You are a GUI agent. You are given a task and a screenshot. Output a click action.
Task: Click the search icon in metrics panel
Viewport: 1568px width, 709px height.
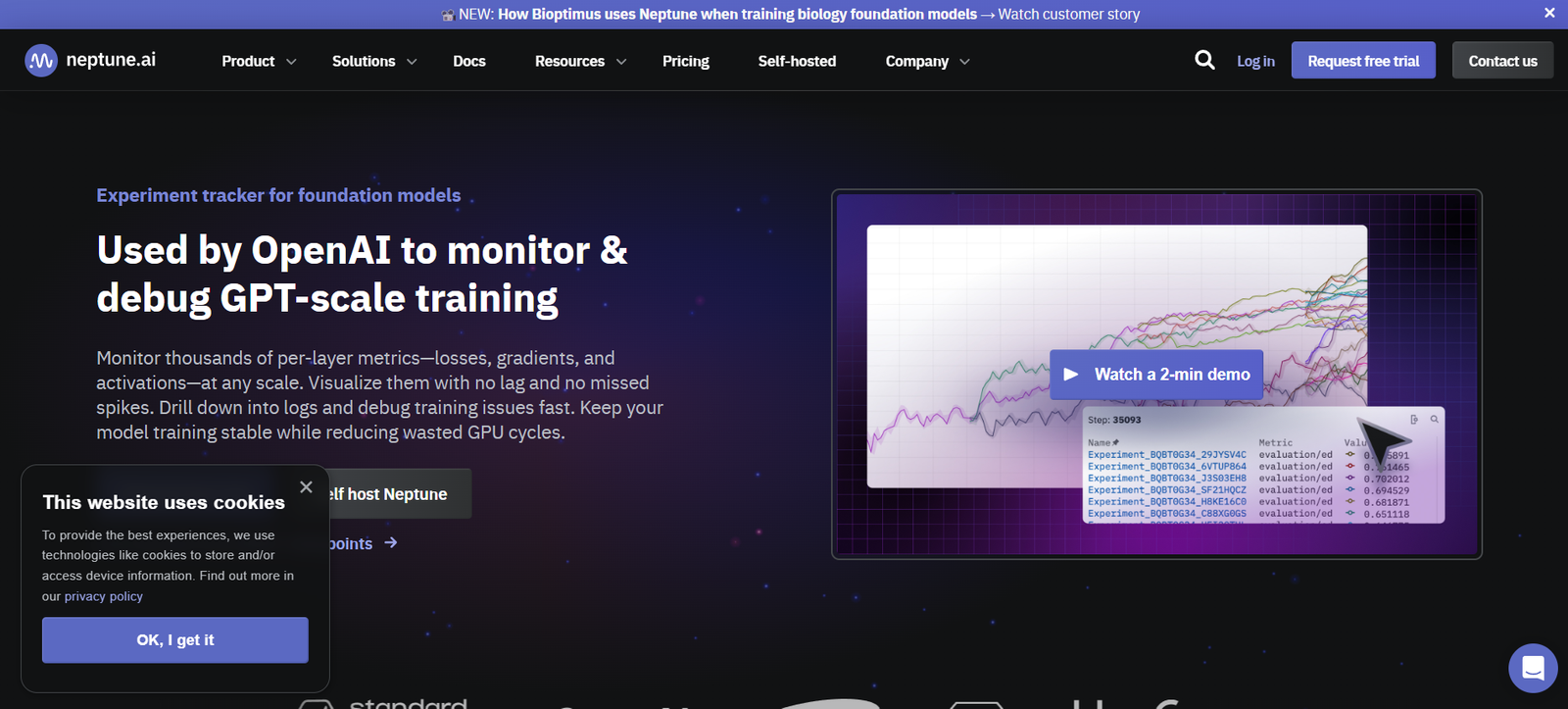click(1434, 420)
